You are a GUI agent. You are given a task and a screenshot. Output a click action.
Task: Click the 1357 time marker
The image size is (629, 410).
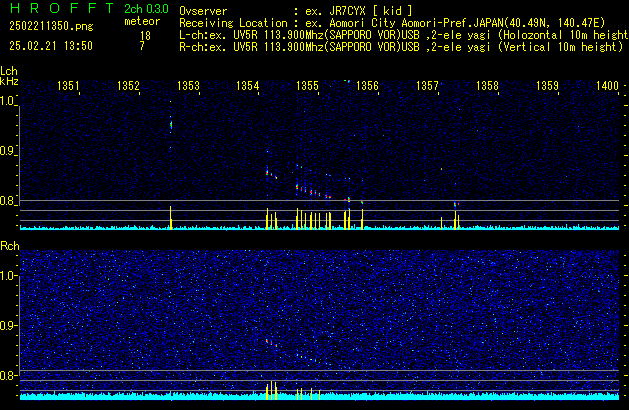coord(428,86)
